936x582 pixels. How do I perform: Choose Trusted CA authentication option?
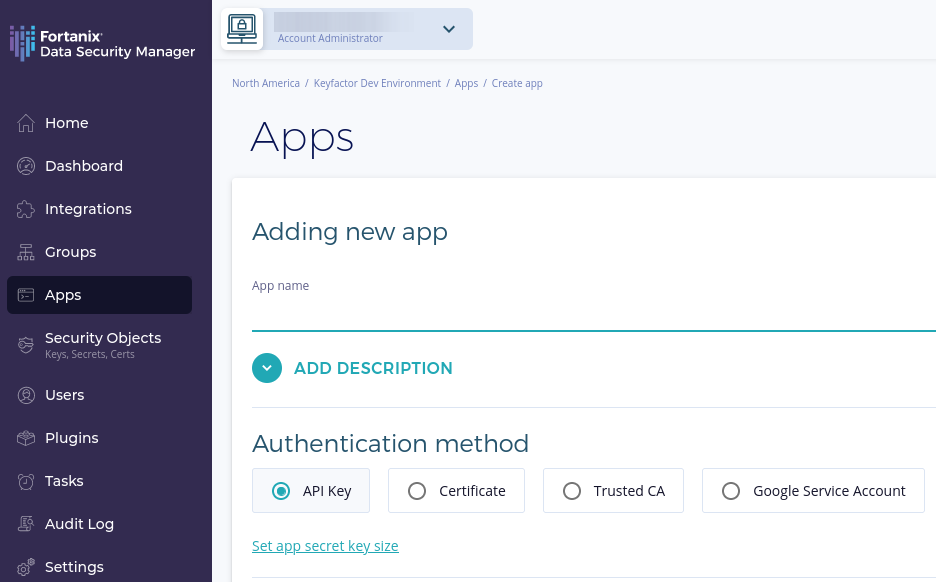572,491
